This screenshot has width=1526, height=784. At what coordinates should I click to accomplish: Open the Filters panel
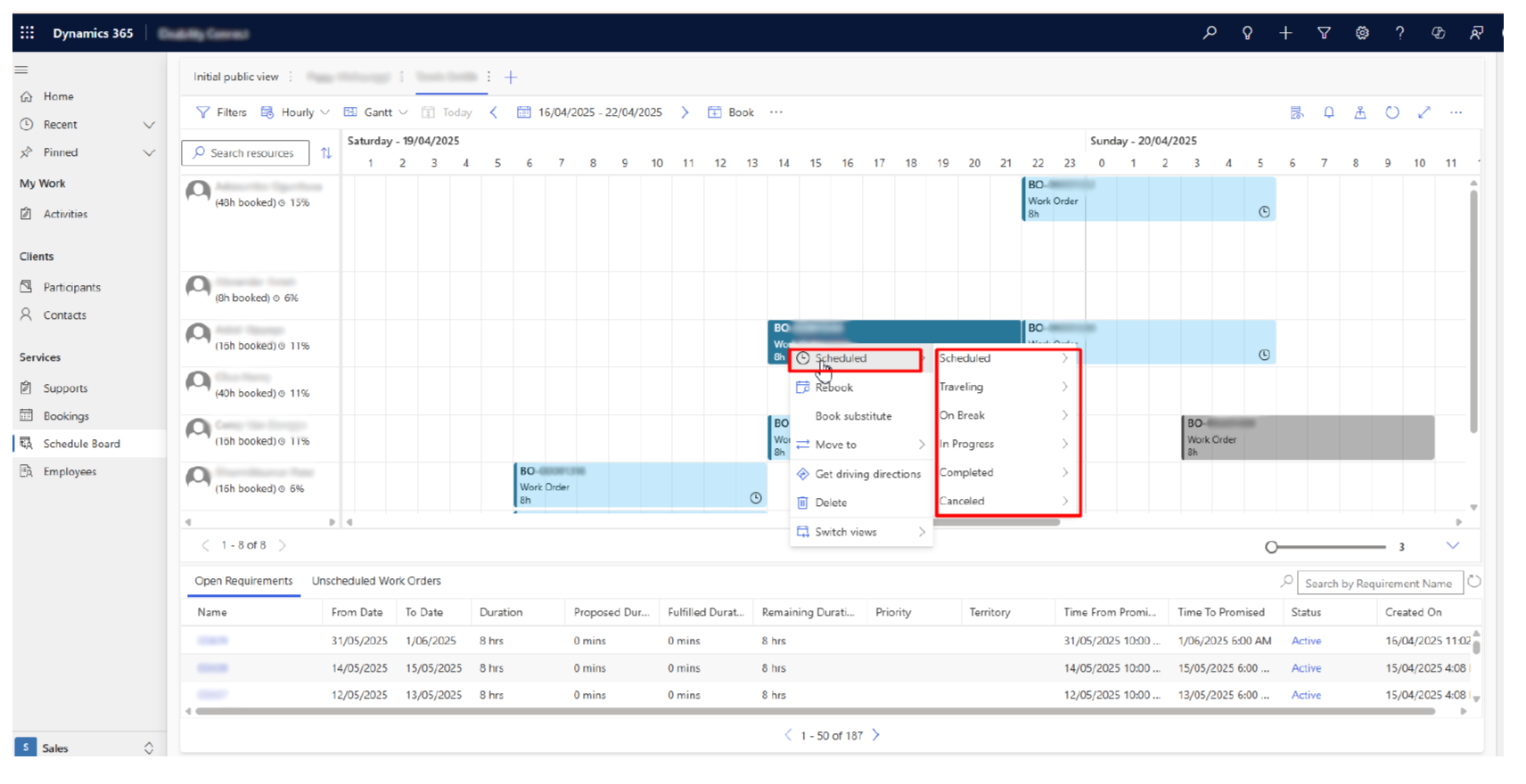click(x=221, y=112)
